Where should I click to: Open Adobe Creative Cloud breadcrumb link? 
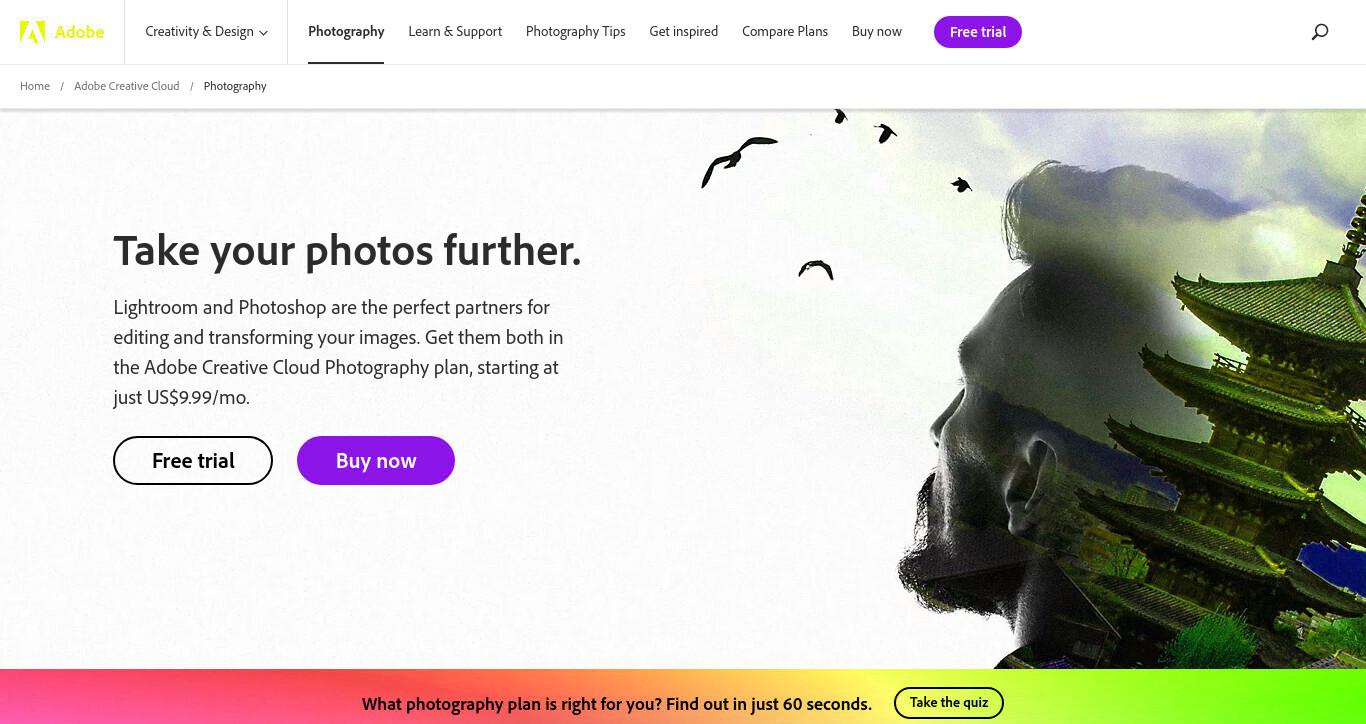127,86
